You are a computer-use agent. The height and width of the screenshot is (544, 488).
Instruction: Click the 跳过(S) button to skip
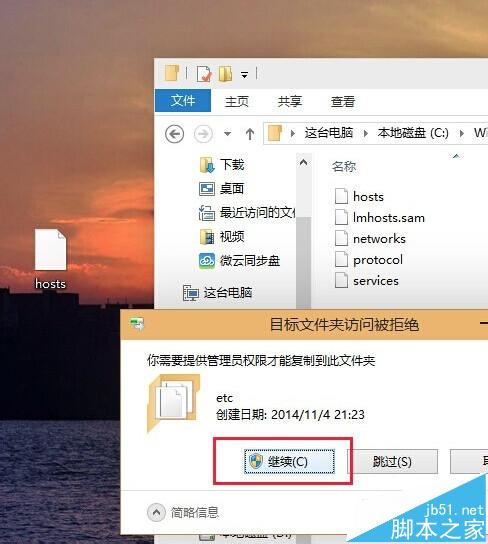[392, 461]
